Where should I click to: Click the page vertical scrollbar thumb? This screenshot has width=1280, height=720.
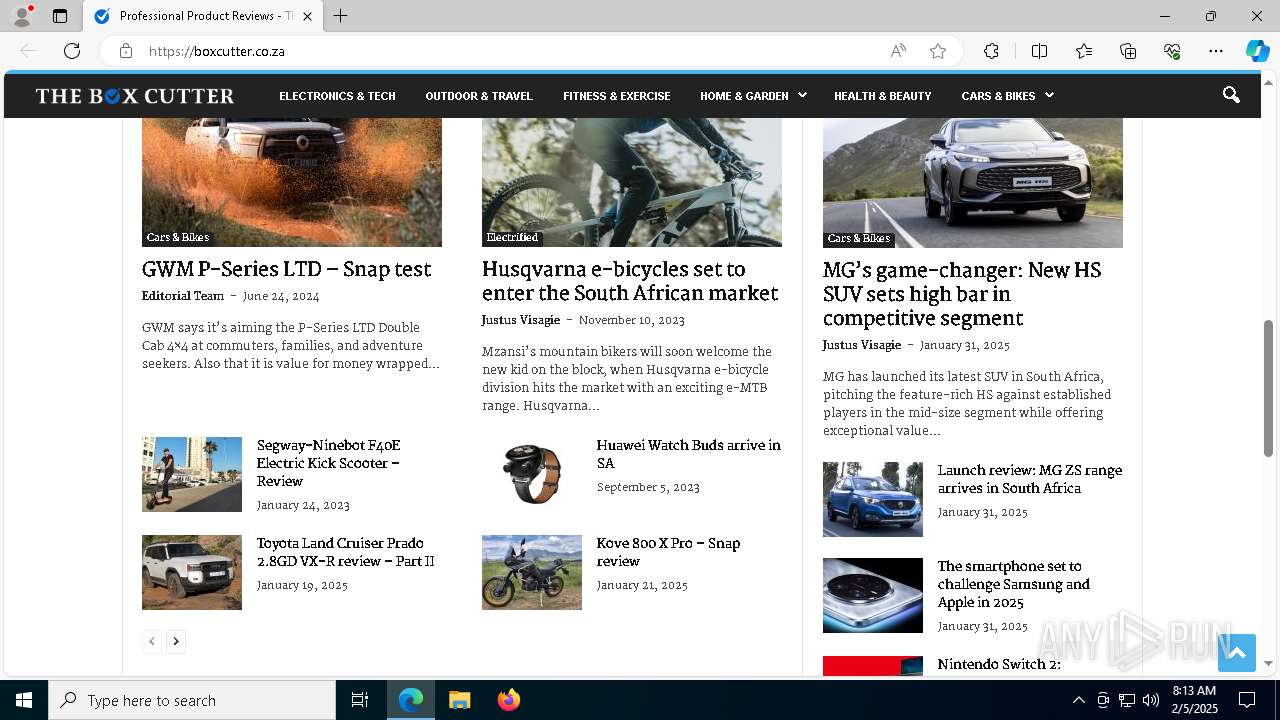click(1268, 388)
